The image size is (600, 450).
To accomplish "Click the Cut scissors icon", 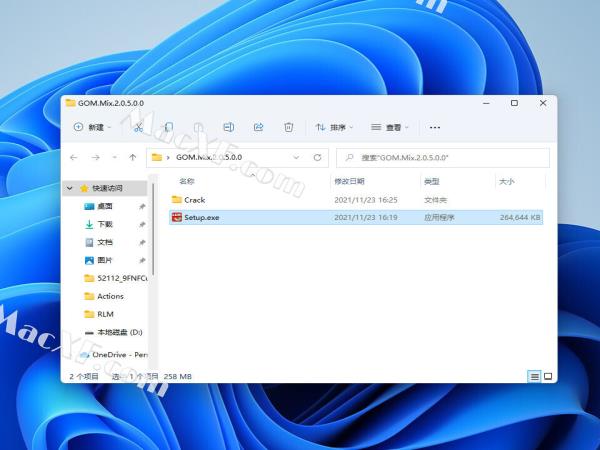I will pyautogui.click(x=138, y=127).
